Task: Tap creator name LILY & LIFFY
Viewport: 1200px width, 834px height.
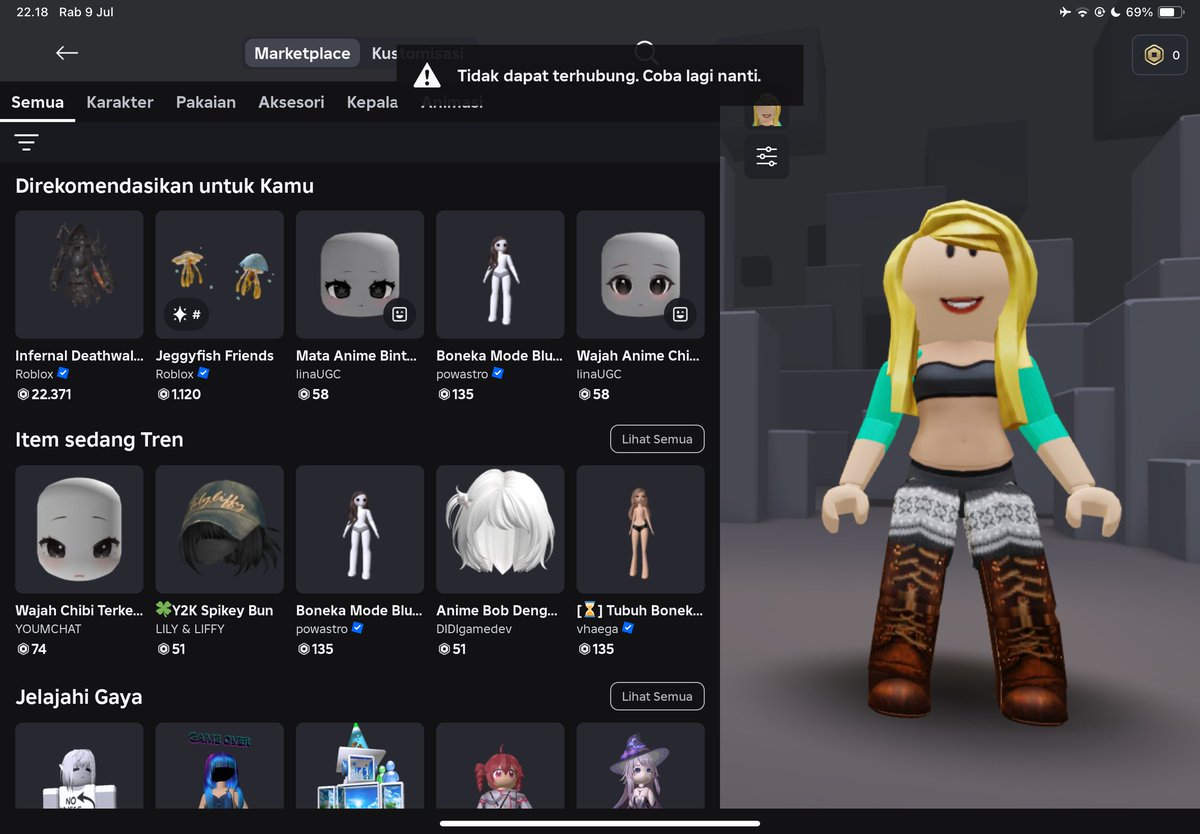Action: (x=190, y=629)
